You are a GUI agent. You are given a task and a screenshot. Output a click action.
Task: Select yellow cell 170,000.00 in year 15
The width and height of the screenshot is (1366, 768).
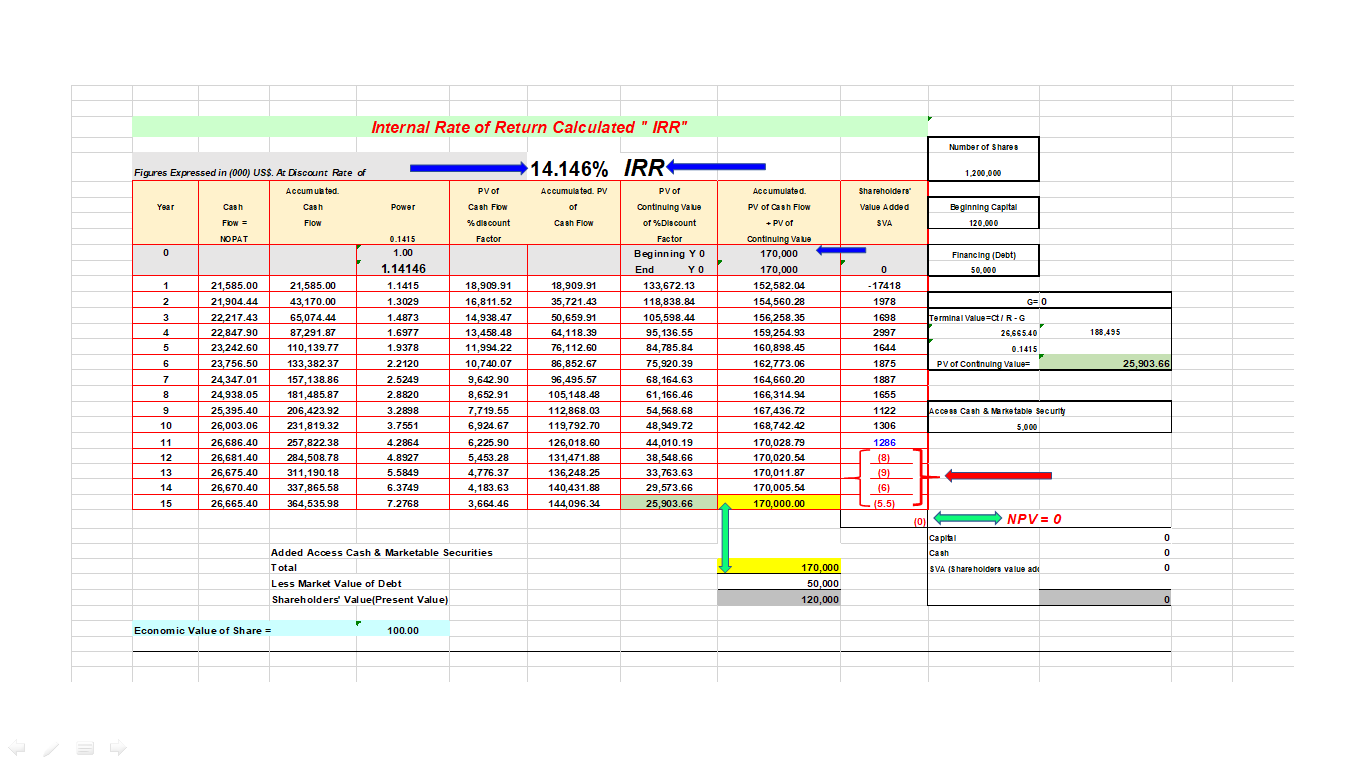(779, 504)
